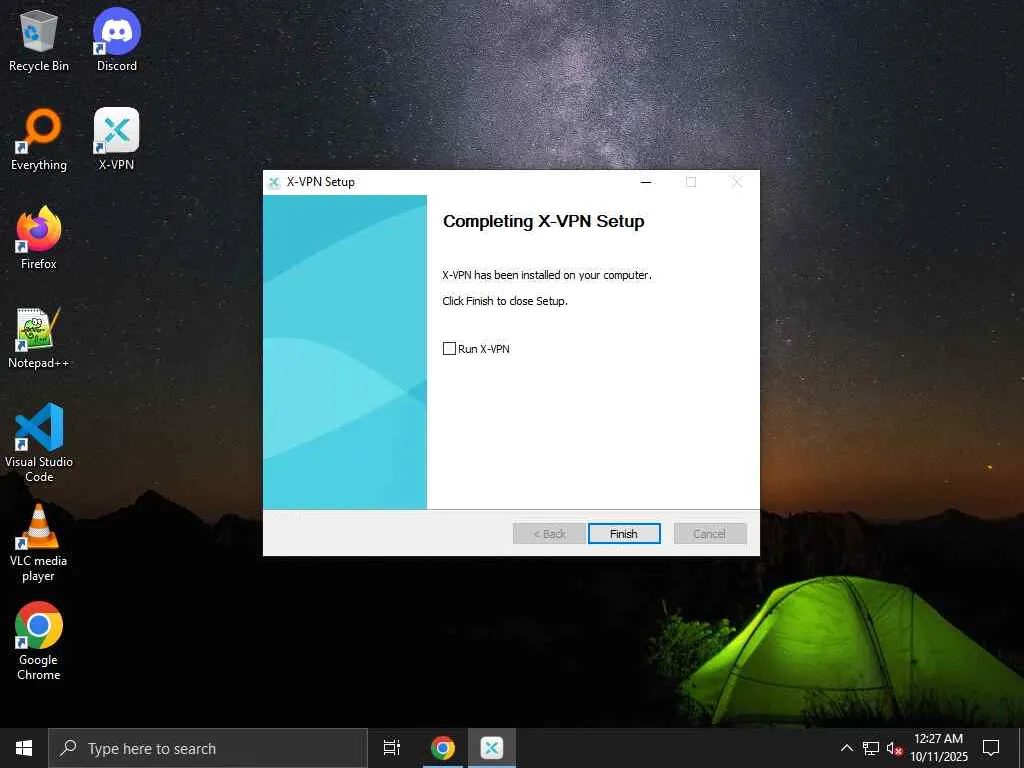Show hidden system tray icons

pos(846,748)
